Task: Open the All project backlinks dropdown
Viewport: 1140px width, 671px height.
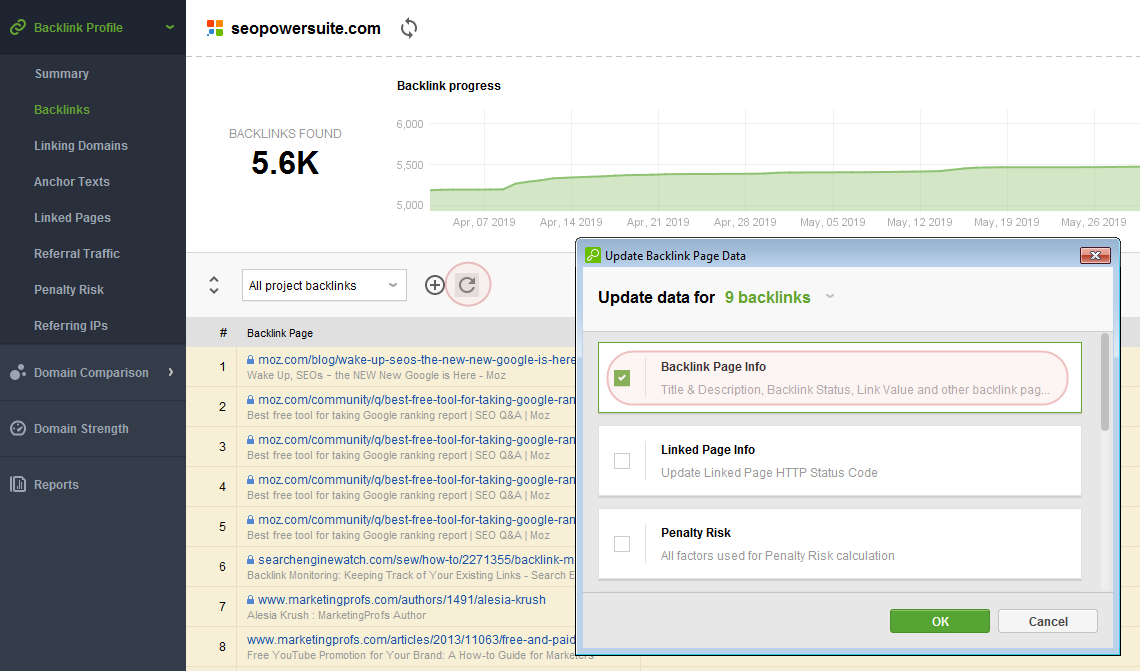Action: pyautogui.click(x=324, y=285)
